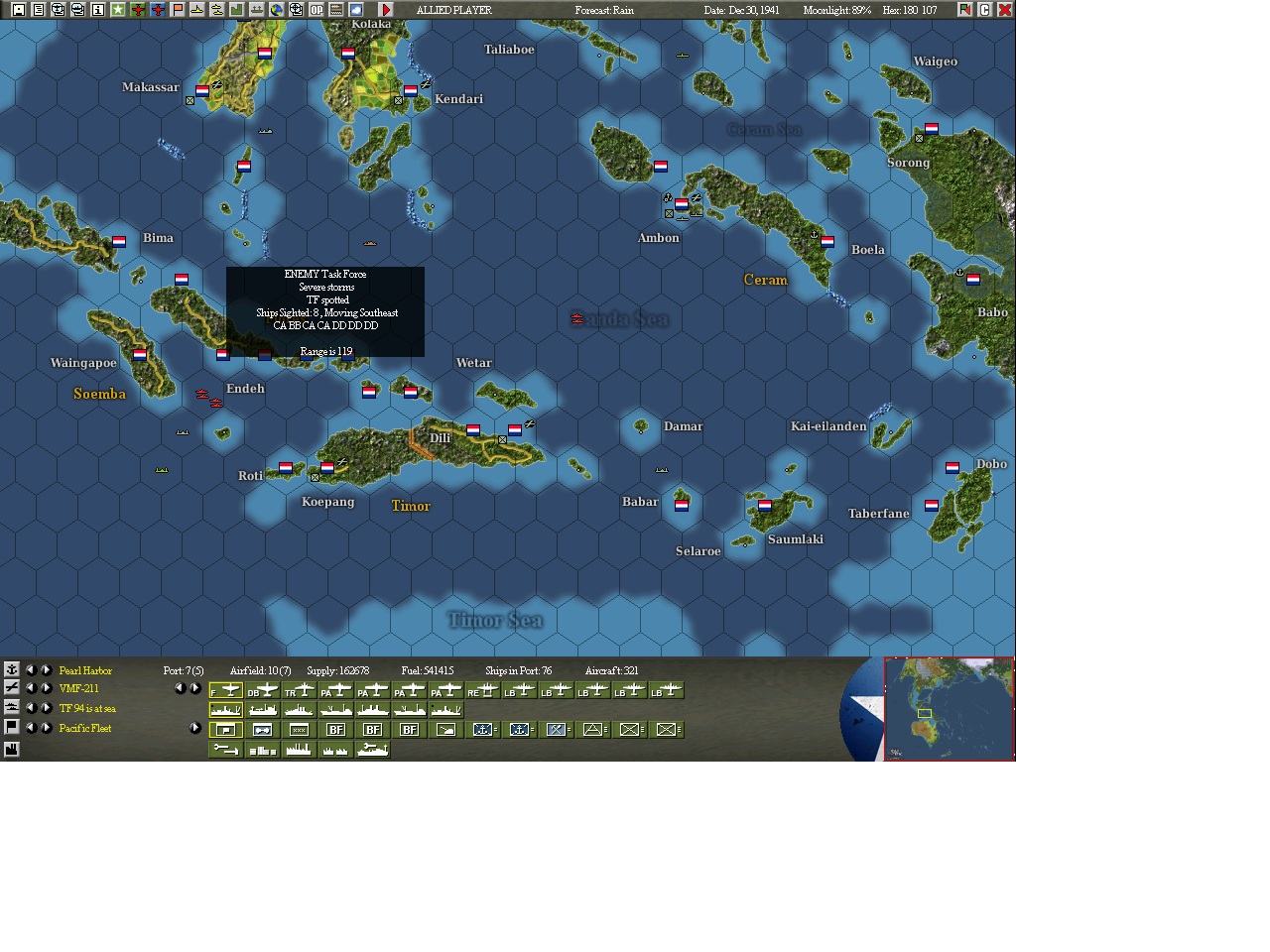
Task: Click the OP toolbar icon
Action: pyautogui.click(x=317, y=10)
